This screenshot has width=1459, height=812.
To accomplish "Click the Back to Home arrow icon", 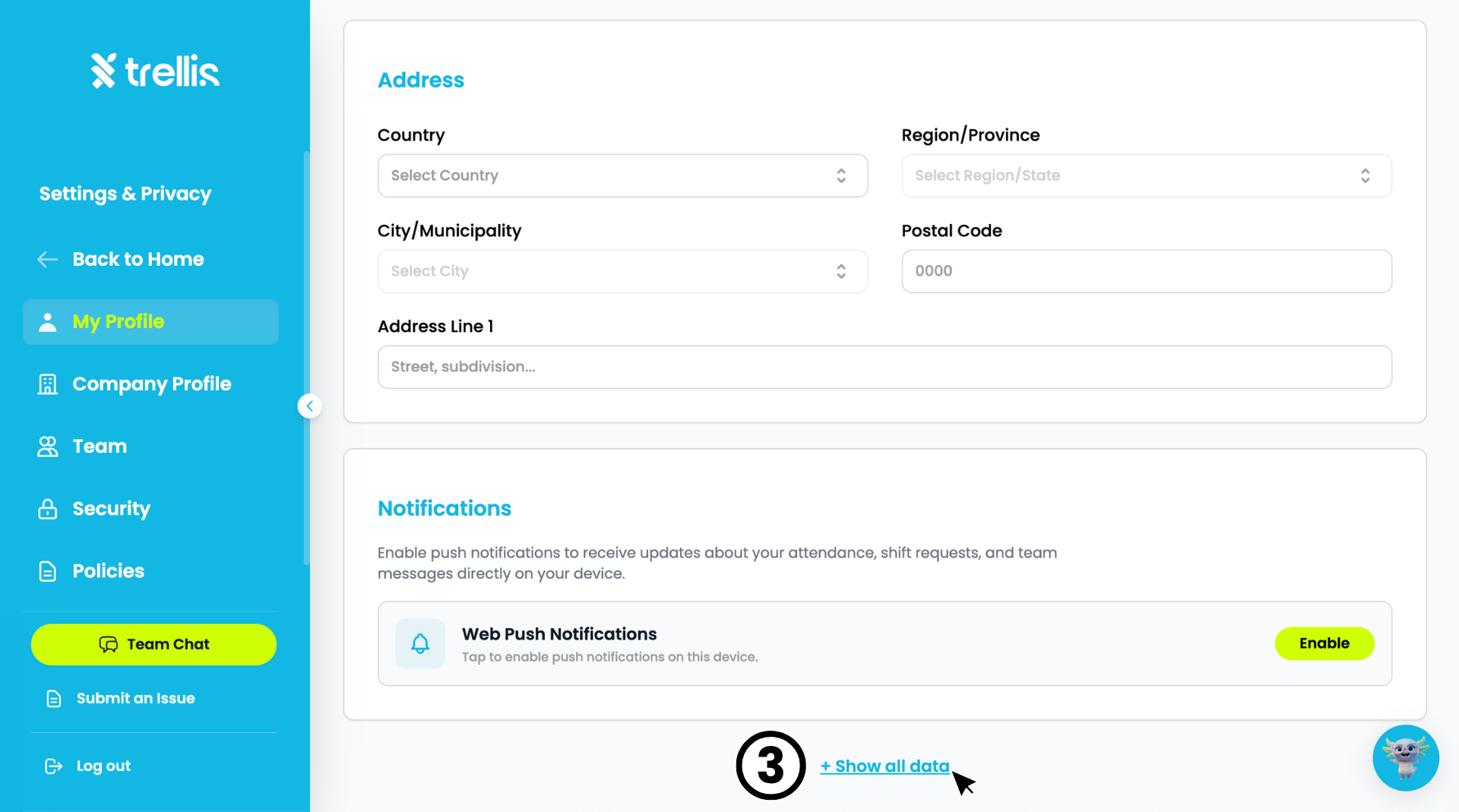I will 48,260.
